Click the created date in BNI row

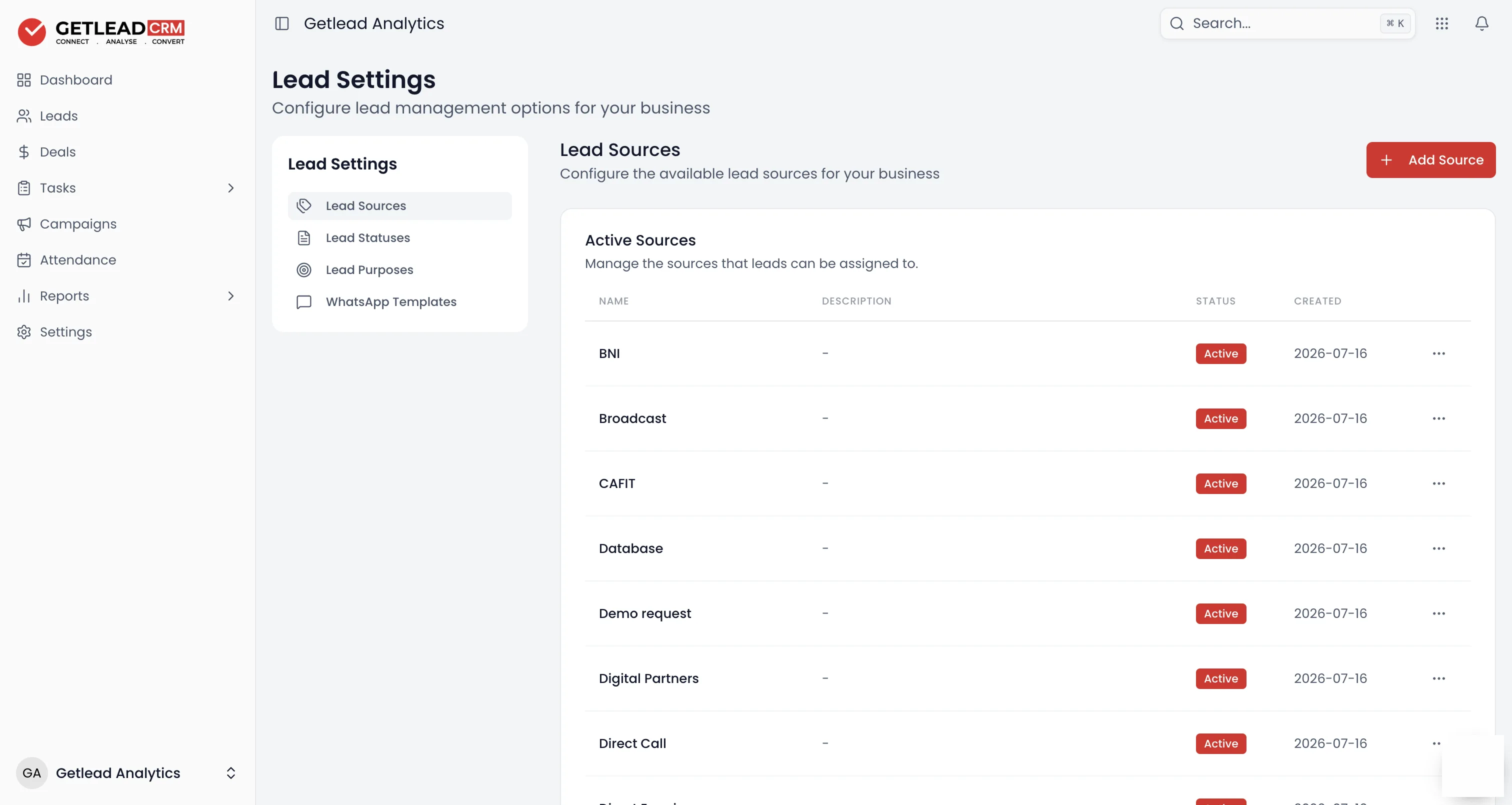click(1330, 353)
